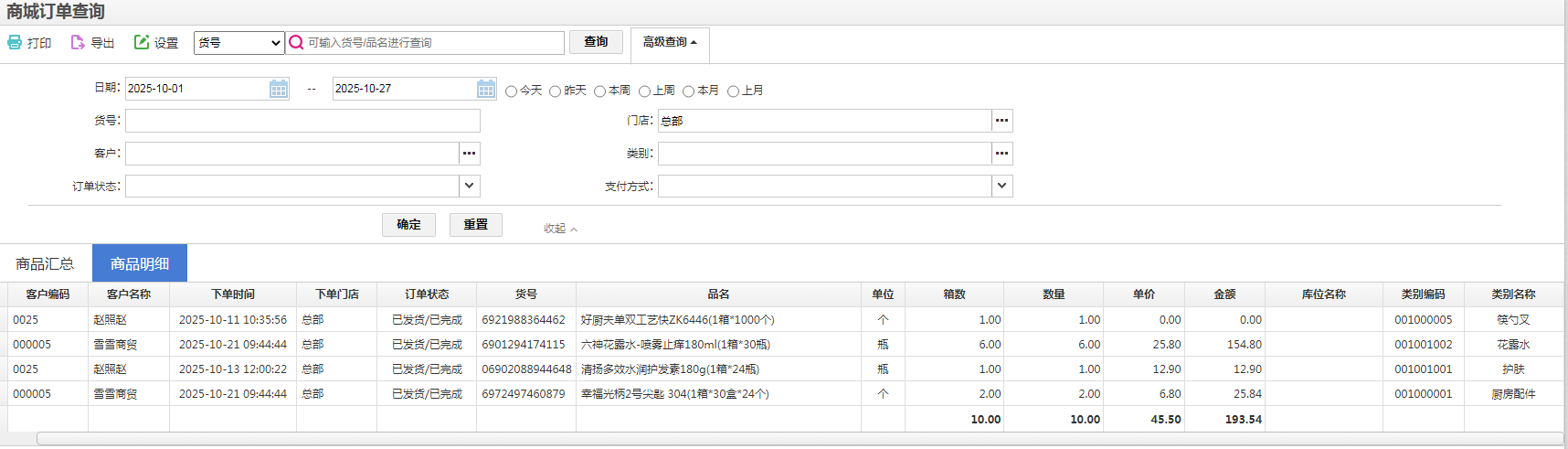This screenshot has width=1568, height=449.
Task: Click ellipsis button beside 客户 field
Action: [x=470, y=154]
